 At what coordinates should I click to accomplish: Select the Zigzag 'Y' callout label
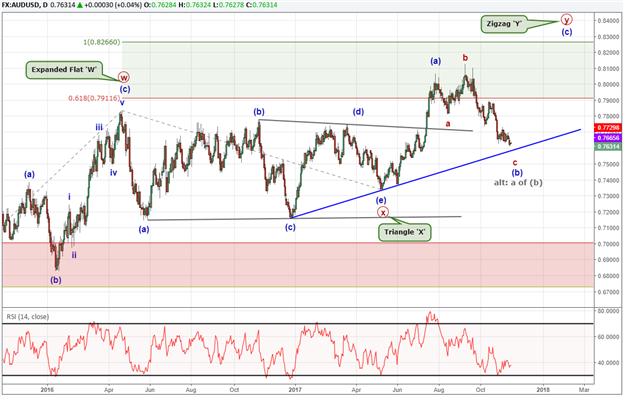pyautogui.click(x=504, y=24)
